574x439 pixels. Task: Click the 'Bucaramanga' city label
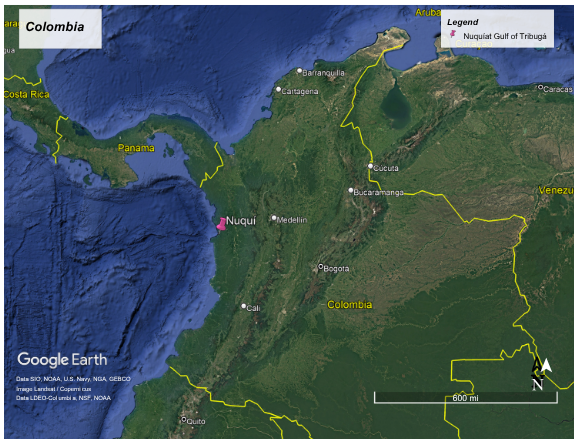[x=379, y=193]
